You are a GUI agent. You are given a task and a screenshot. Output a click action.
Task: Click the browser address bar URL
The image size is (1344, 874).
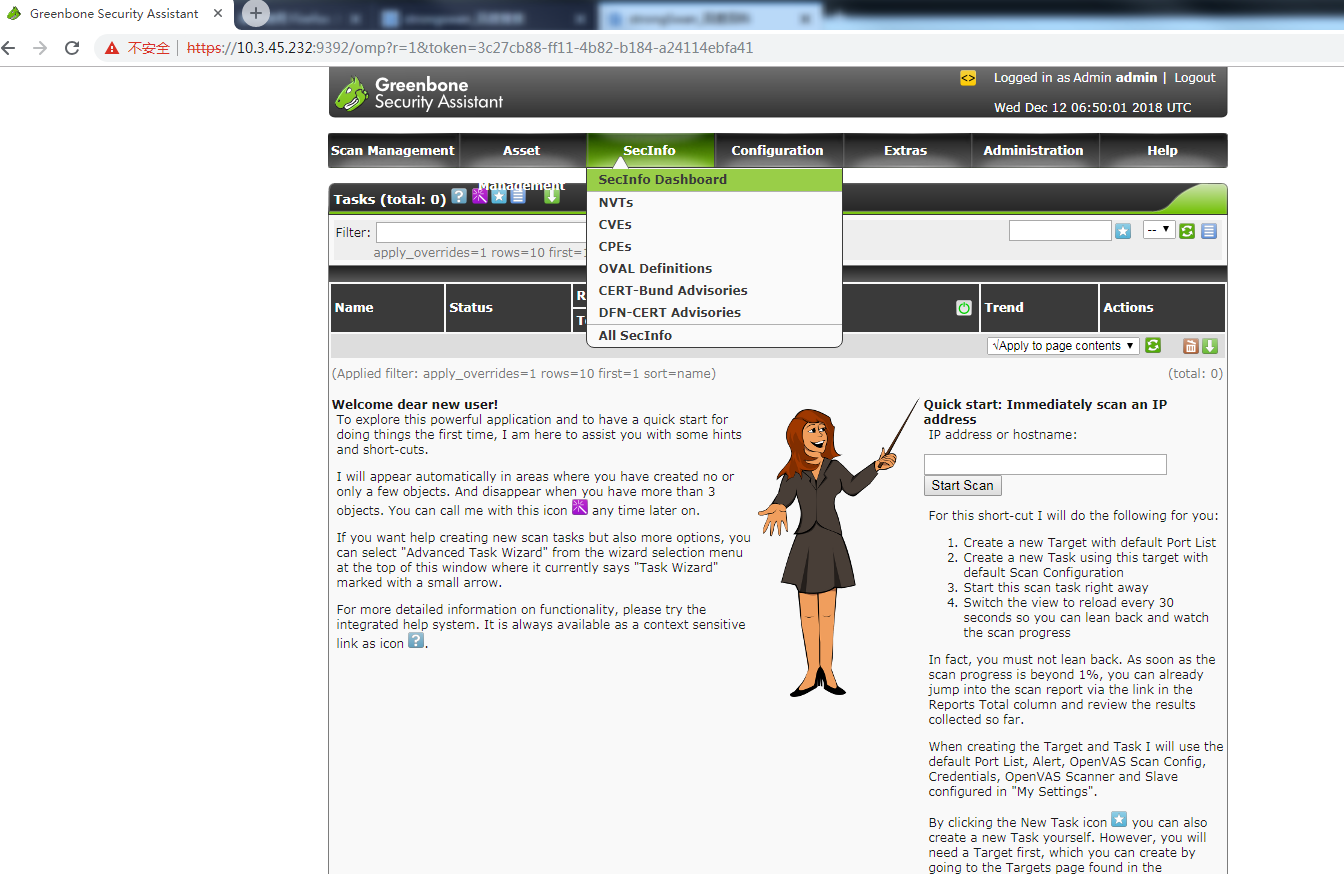point(470,47)
